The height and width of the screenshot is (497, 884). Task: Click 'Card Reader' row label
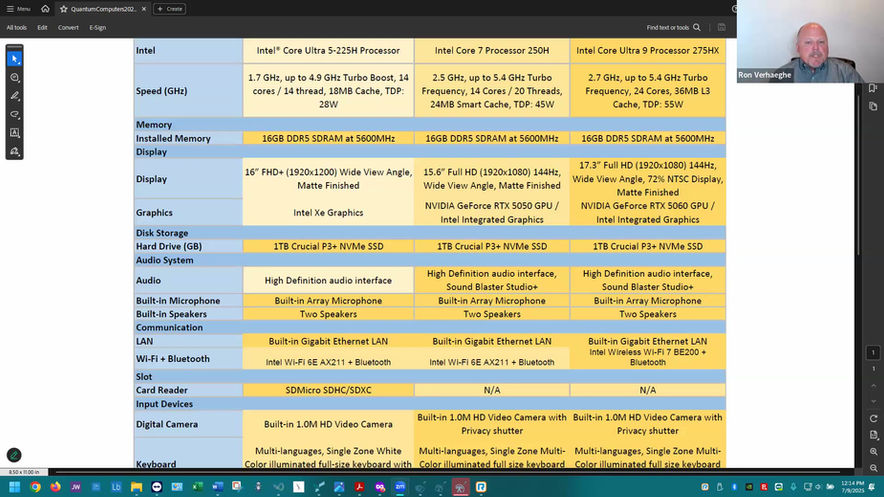tap(161, 390)
